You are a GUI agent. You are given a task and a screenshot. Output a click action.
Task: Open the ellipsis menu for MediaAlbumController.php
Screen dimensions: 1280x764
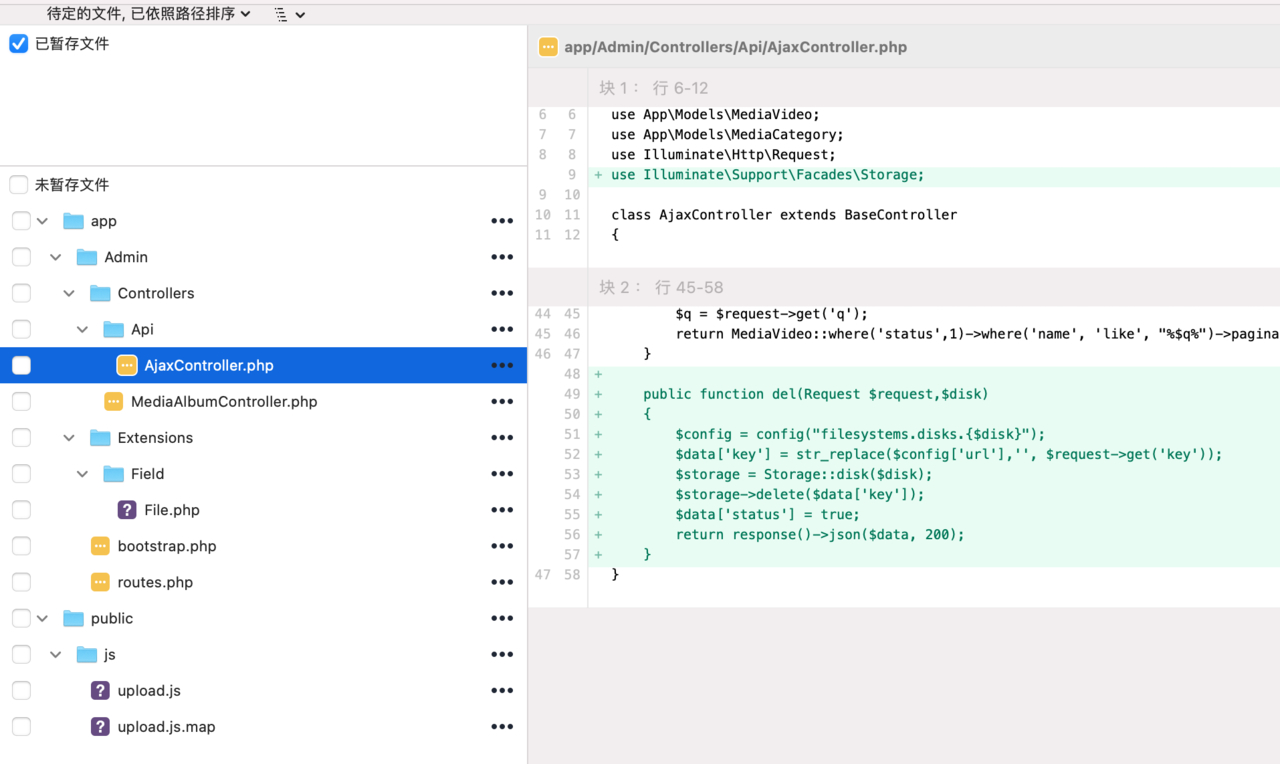[x=502, y=402]
